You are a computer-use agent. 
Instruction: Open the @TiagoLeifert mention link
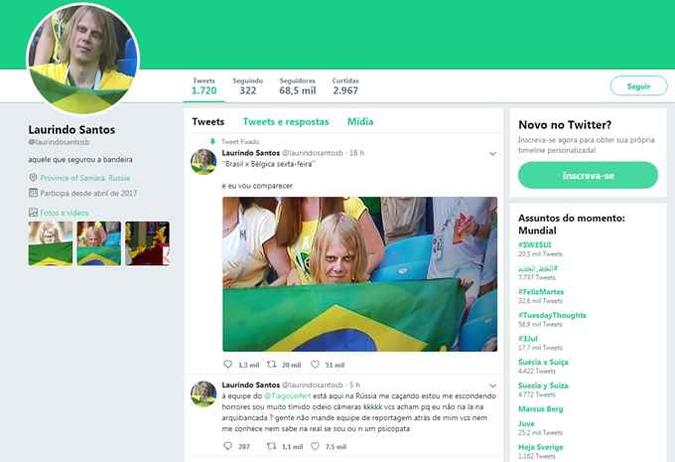click(287, 396)
